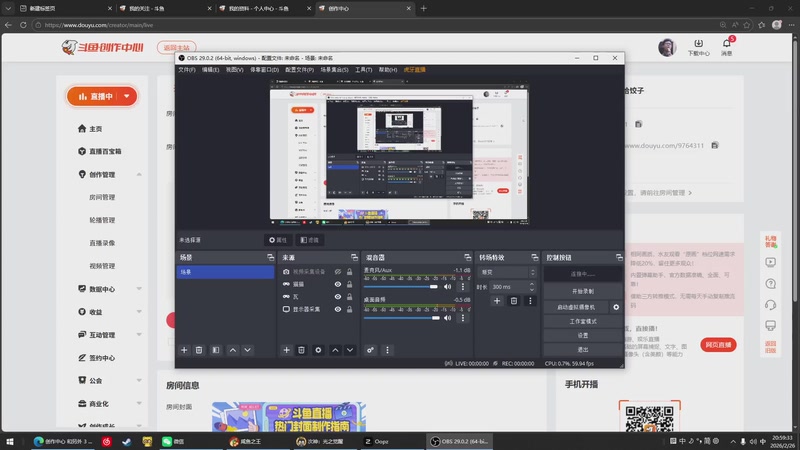The height and width of the screenshot is (450, 800).
Task: Toggle lock on 视频采集设备 source
Action: point(349,272)
